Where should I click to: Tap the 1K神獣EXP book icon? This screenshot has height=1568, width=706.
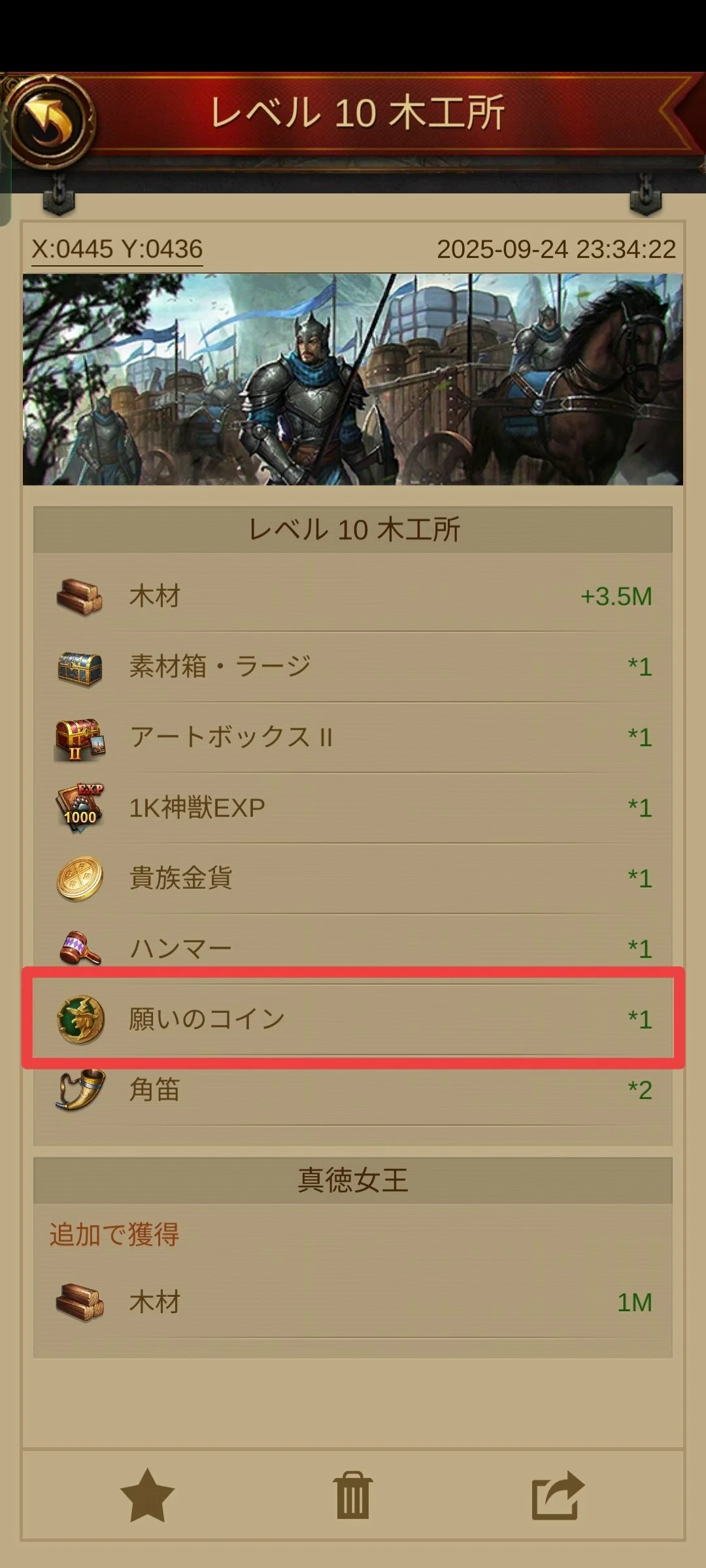pos(79,809)
